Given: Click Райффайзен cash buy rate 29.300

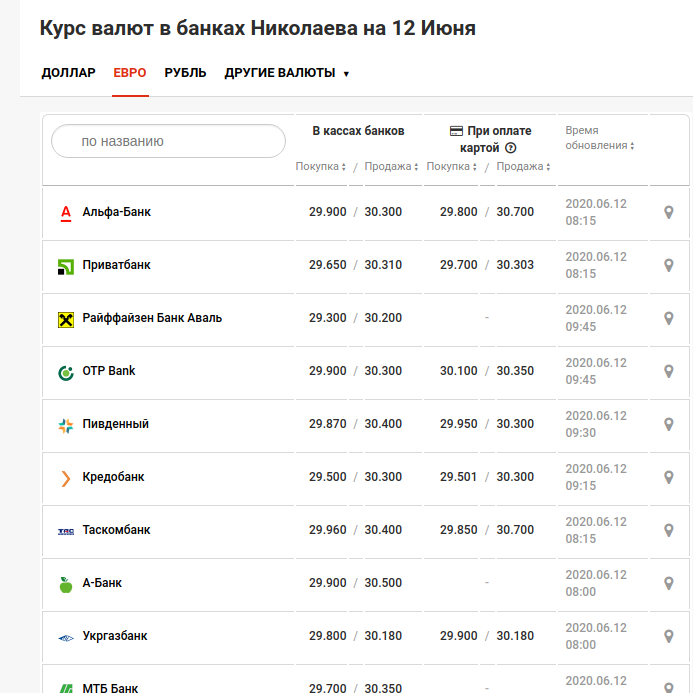Looking at the screenshot, I should point(327,318).
